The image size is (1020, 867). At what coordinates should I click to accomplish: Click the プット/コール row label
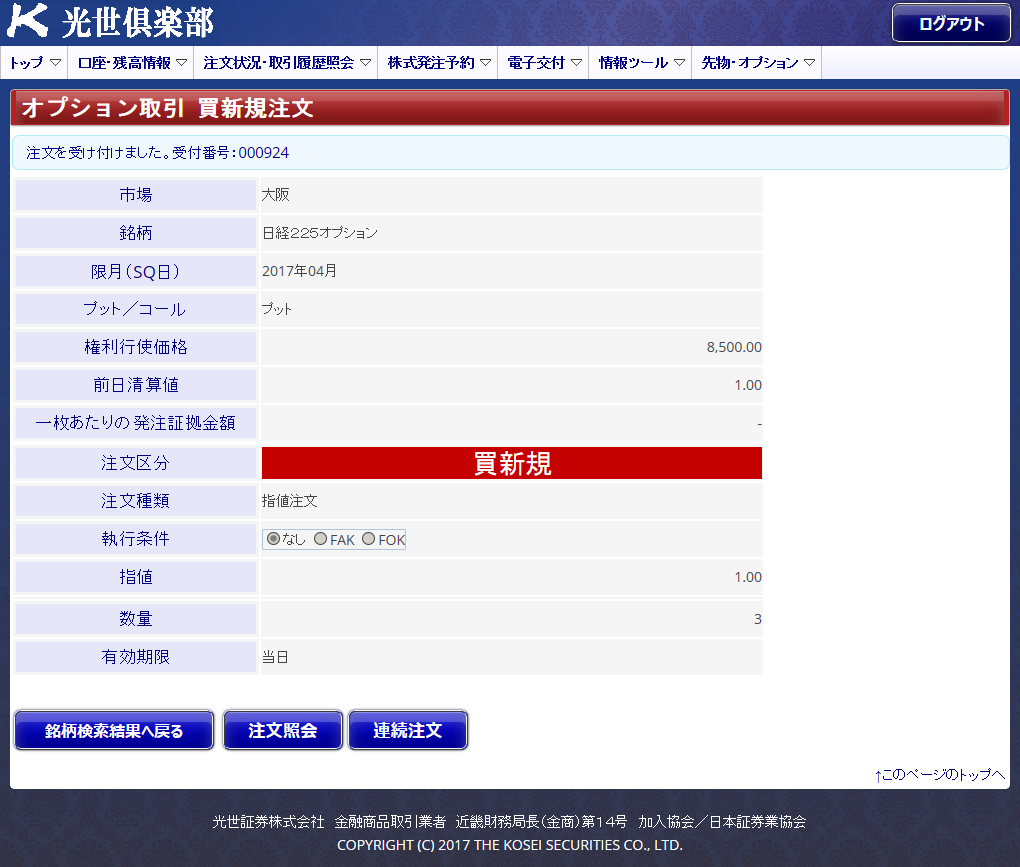tap(136, 309)
